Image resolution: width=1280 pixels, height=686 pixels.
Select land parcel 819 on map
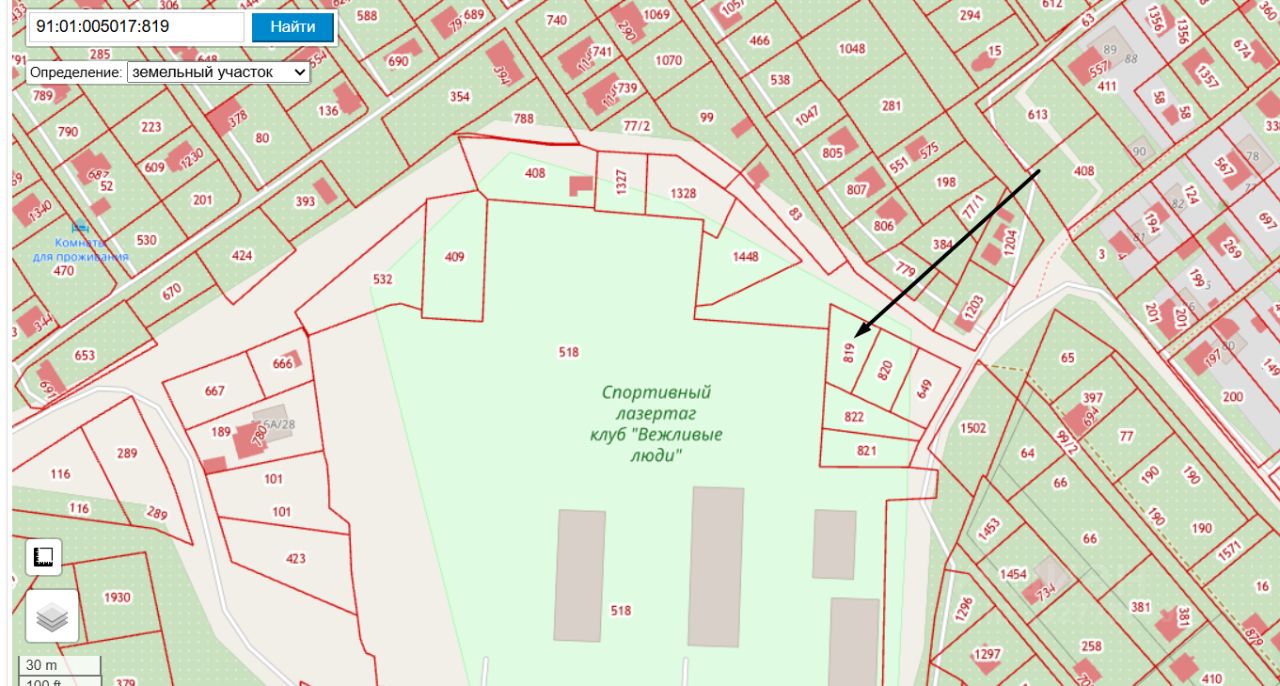(x=847, y=352)
